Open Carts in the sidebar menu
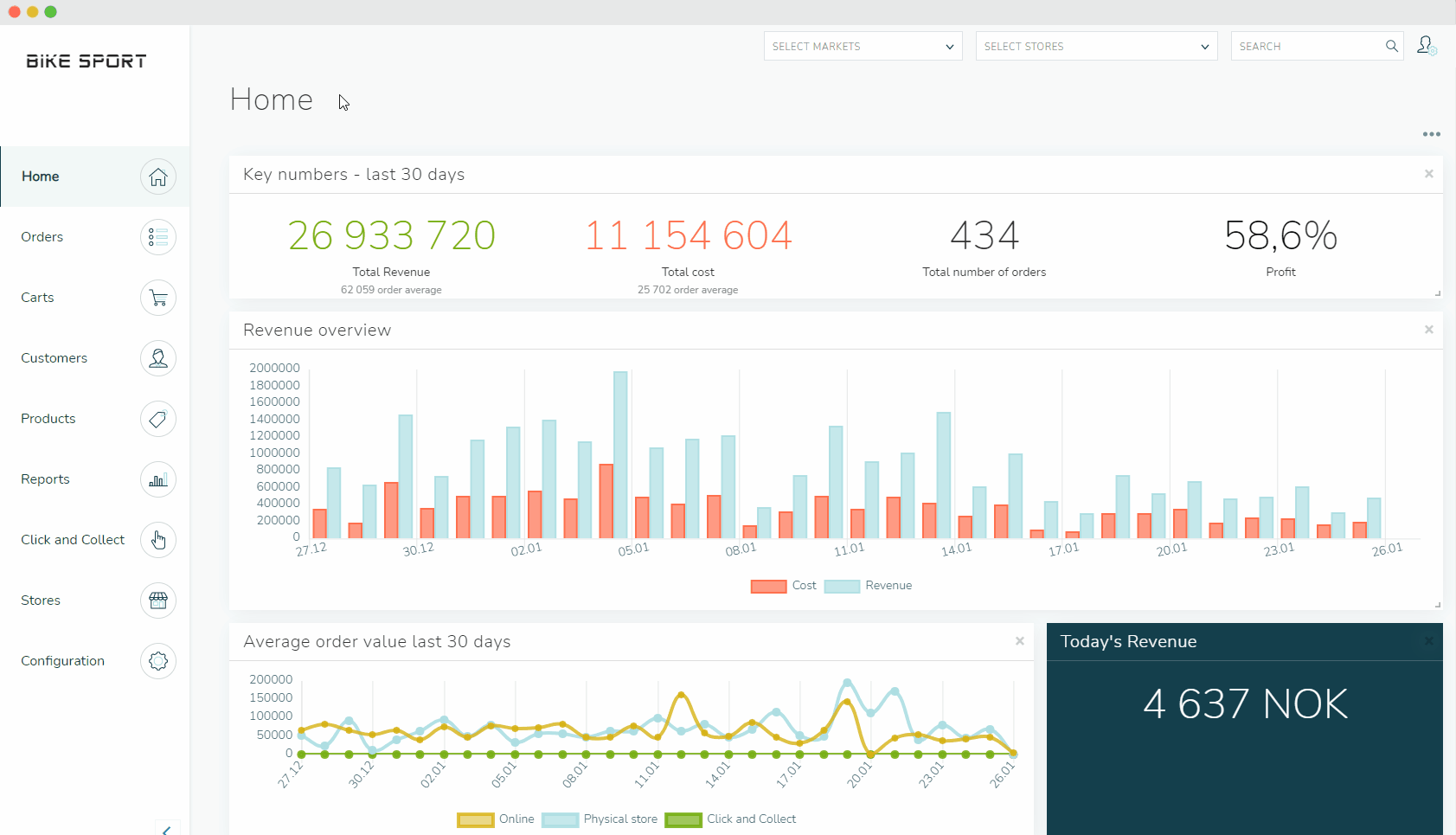Screen dimensions: 1456x835 [95, 298]
